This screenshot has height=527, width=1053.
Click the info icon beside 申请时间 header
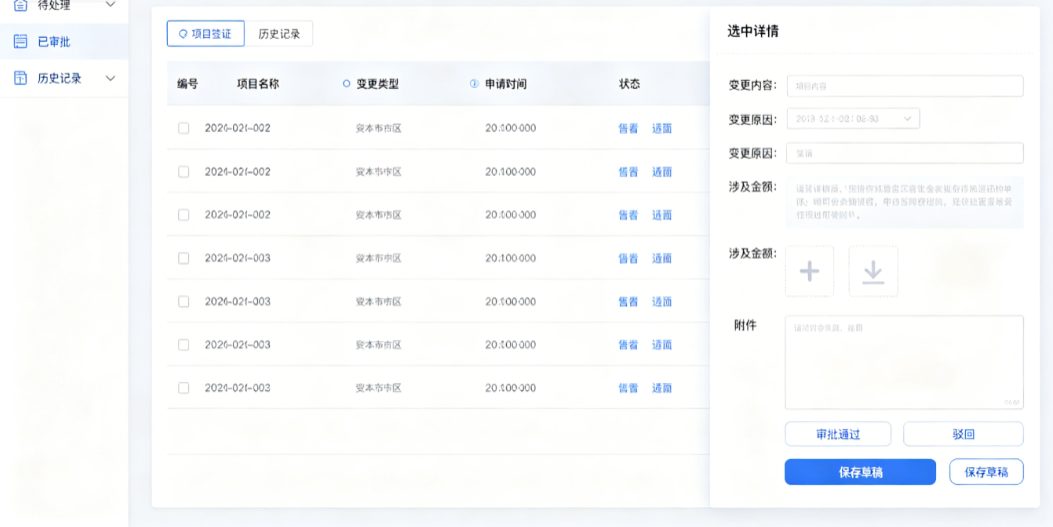coord(474,84)
